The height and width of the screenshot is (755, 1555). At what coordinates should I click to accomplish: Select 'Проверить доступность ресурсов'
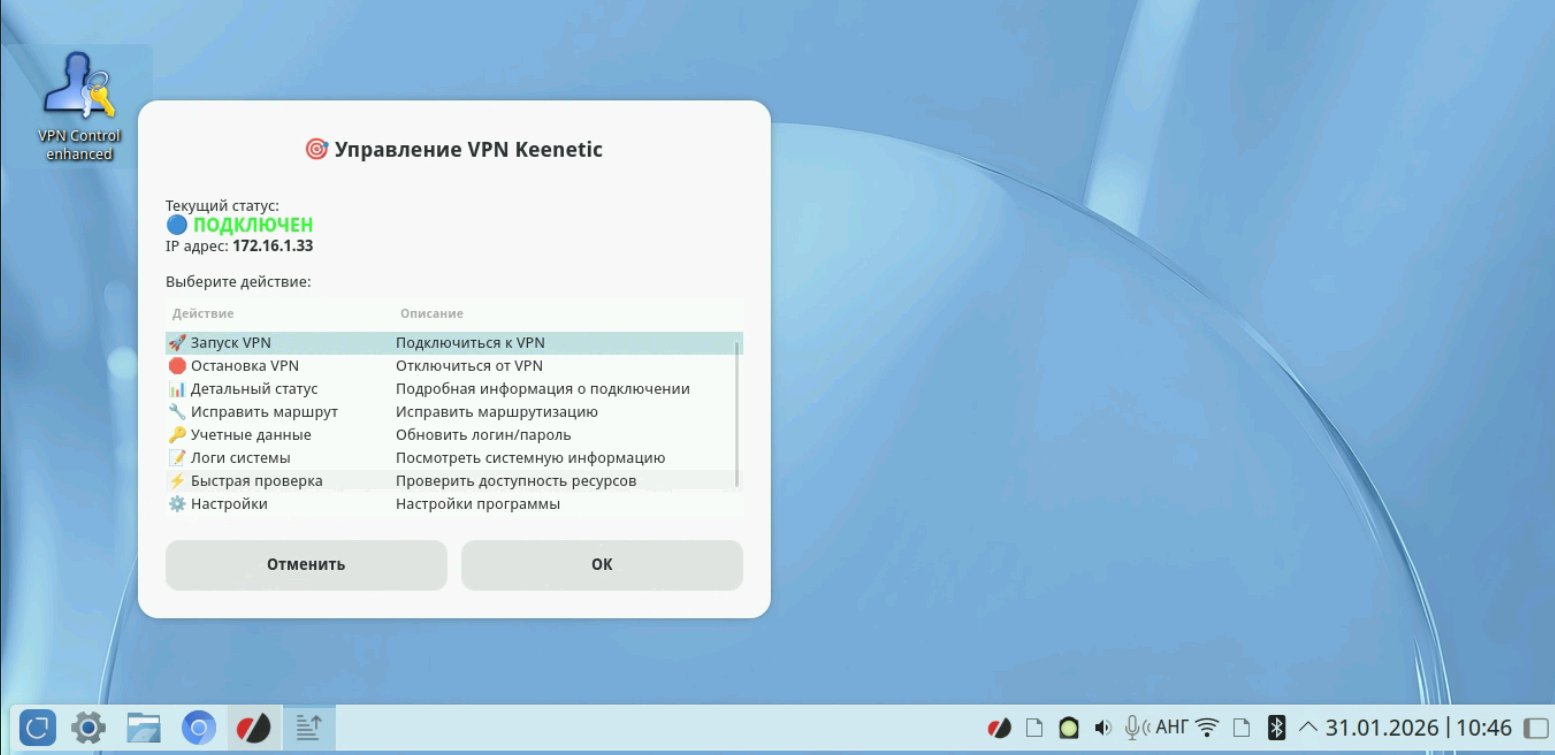[516, 481]
